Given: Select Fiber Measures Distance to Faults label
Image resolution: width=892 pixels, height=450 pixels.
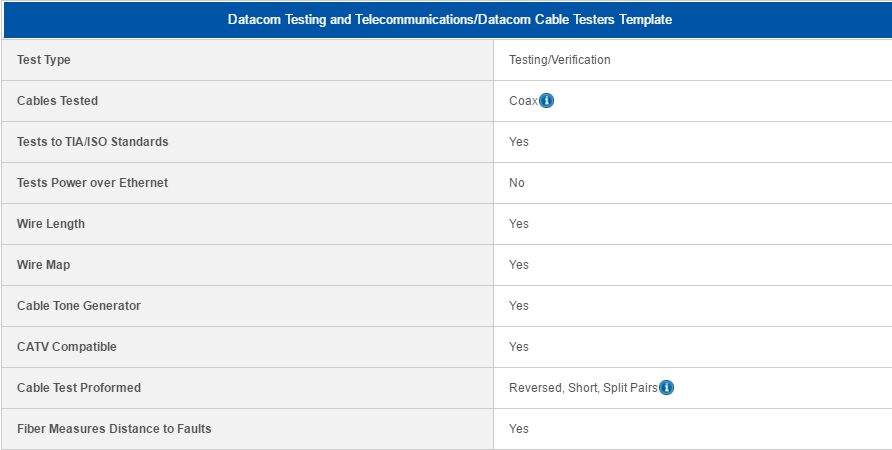Looking at the screenshot, I should (x=114, y=428).
